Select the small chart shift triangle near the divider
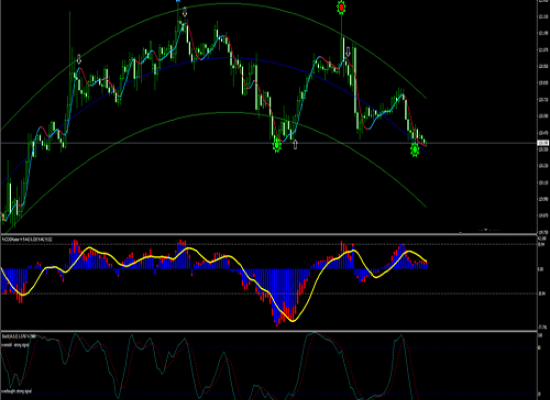Image resolution: width=550 pixels, height=400 pixels. click(486, 230)
